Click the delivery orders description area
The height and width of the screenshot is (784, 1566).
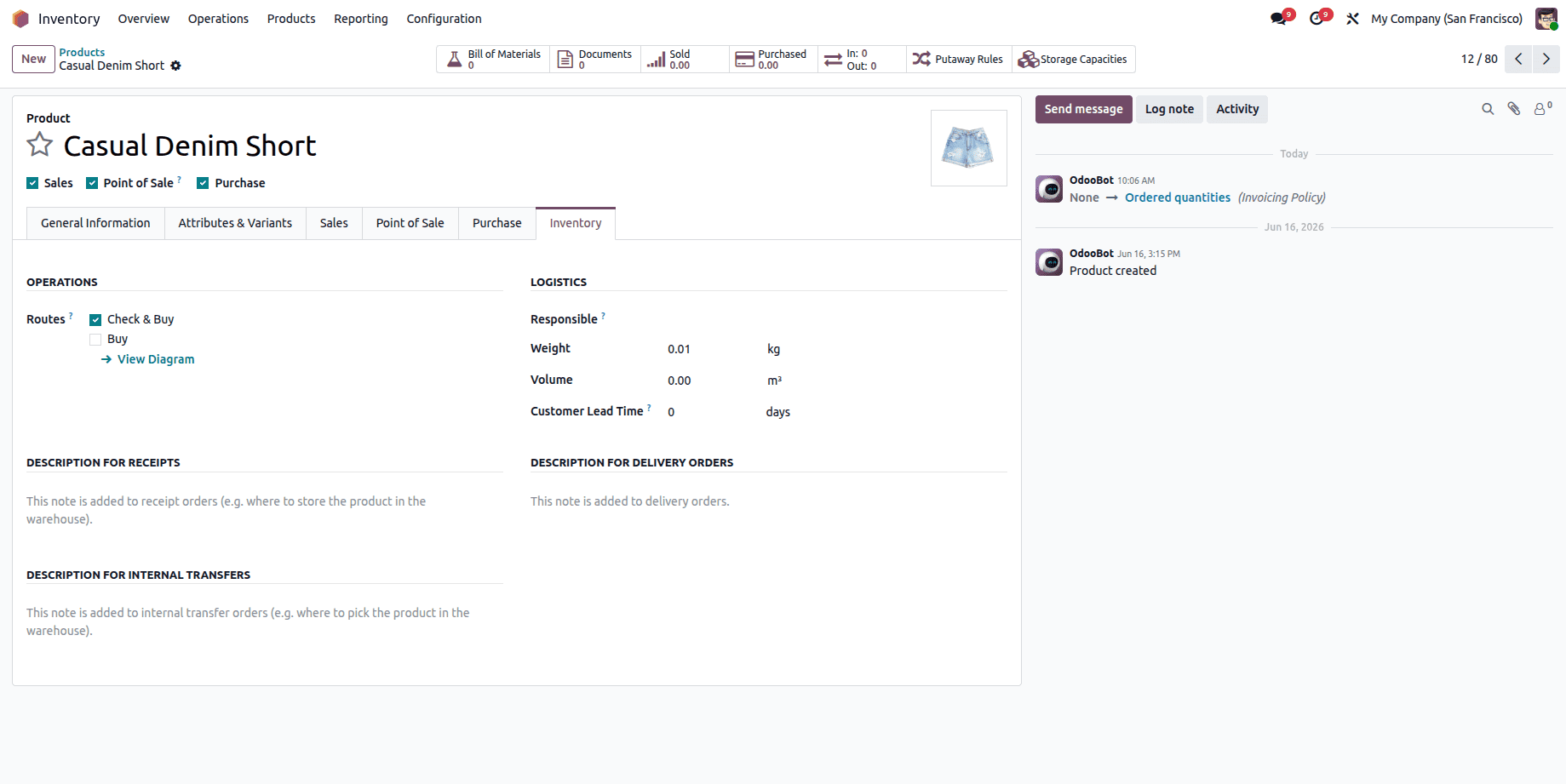point(769,501)
